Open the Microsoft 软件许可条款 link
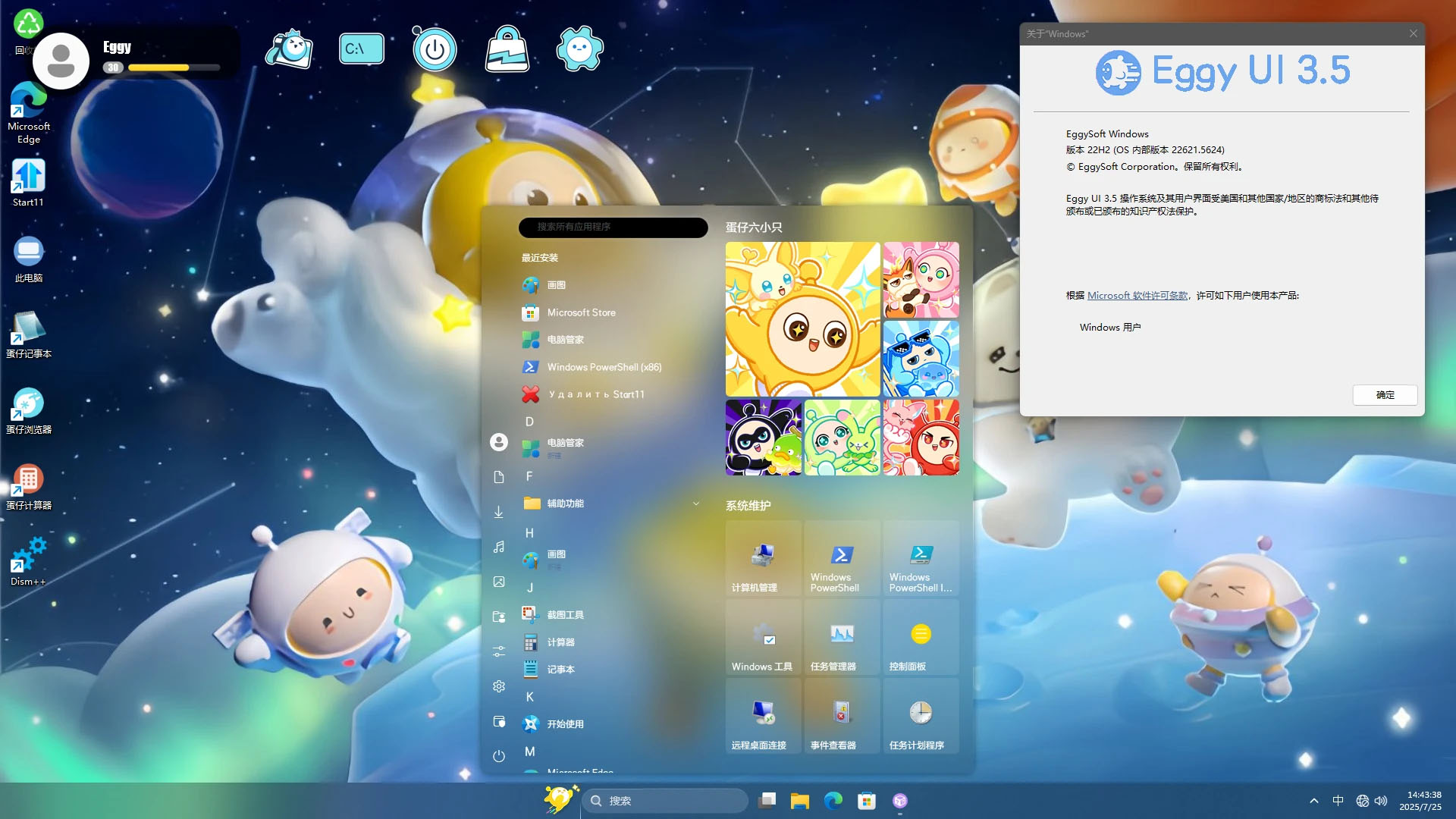 click(x=1137, y=296)
